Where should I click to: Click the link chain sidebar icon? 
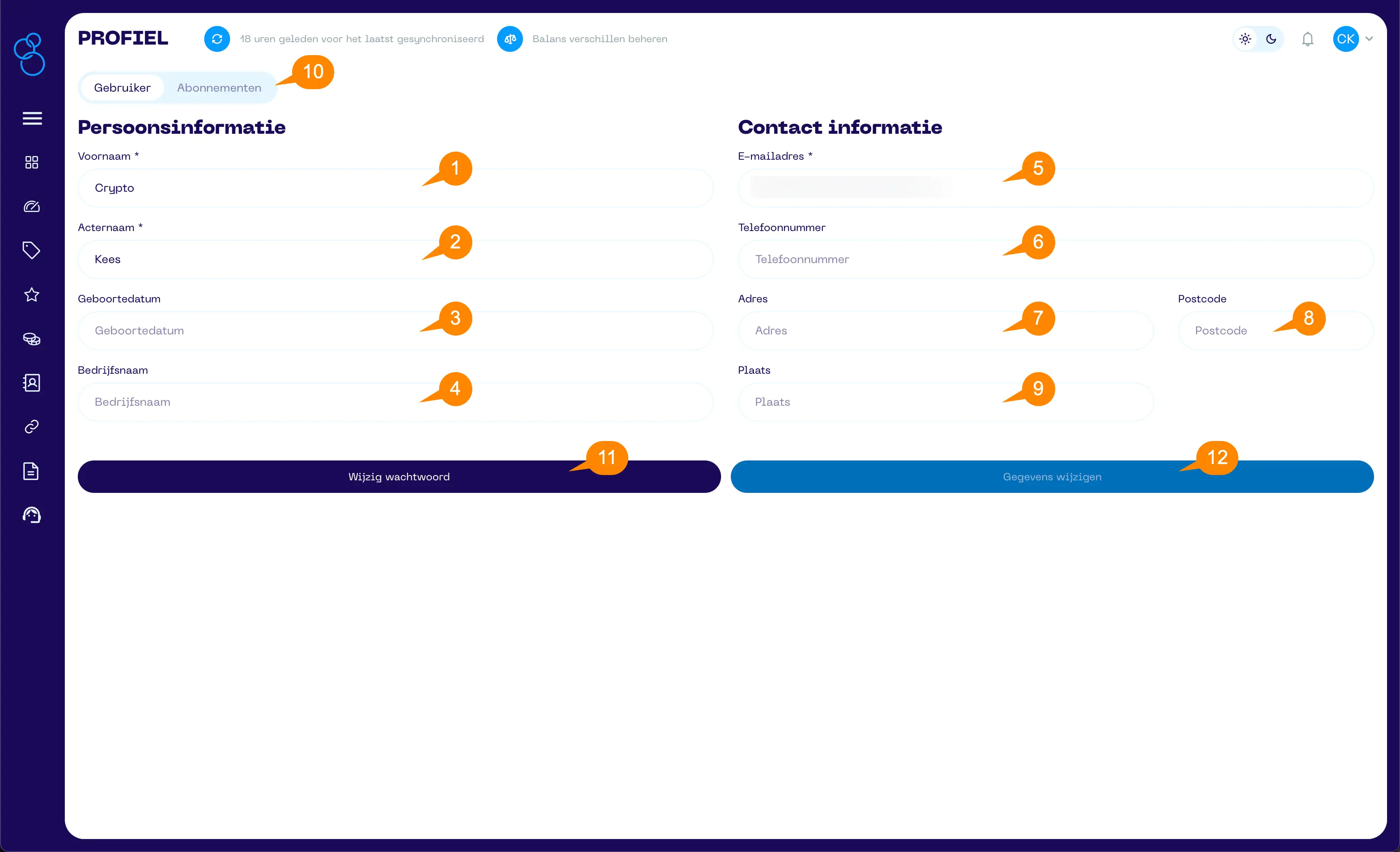click(32, 427)
